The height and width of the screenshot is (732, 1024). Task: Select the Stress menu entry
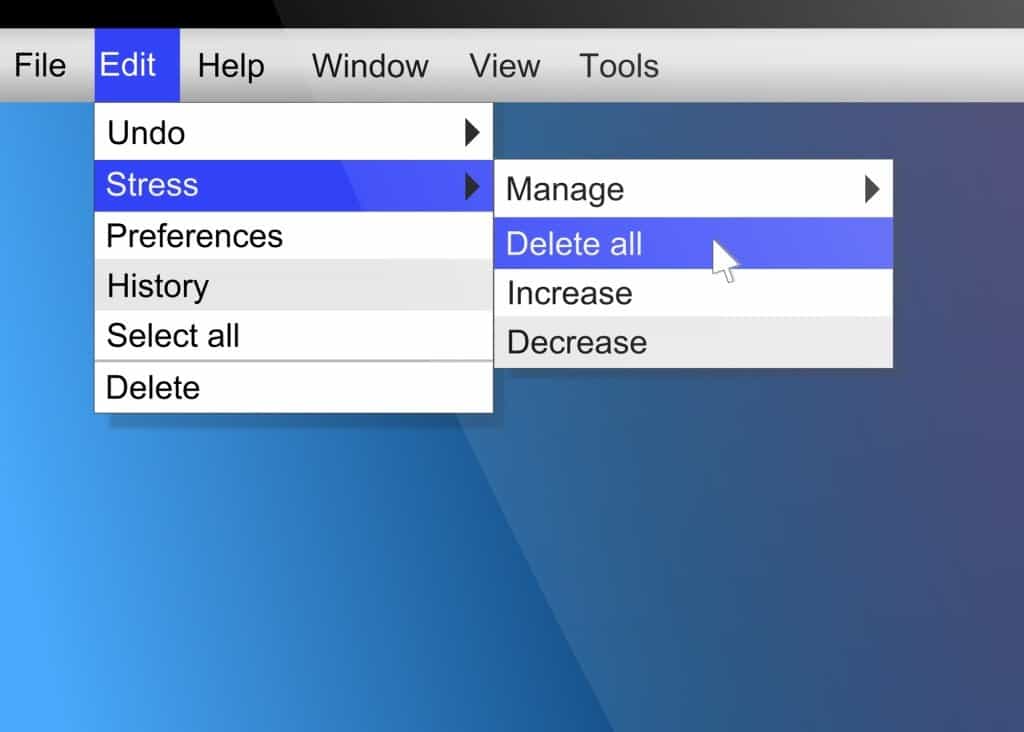pyautogui.click(x=153, y=185)
